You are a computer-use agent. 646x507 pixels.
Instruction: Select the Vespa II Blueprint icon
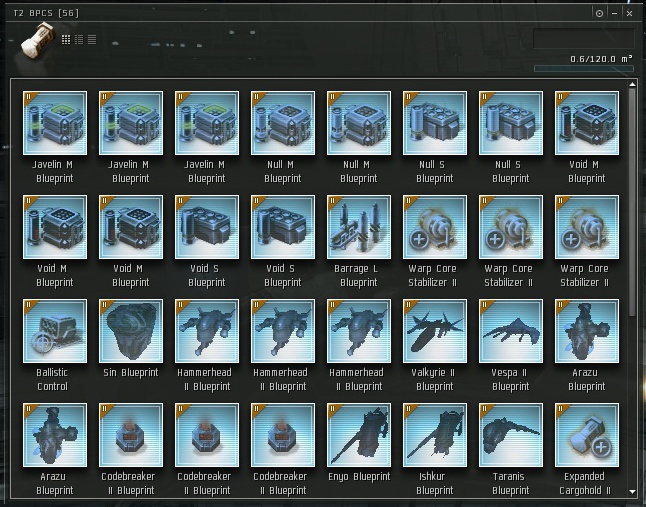511,331
